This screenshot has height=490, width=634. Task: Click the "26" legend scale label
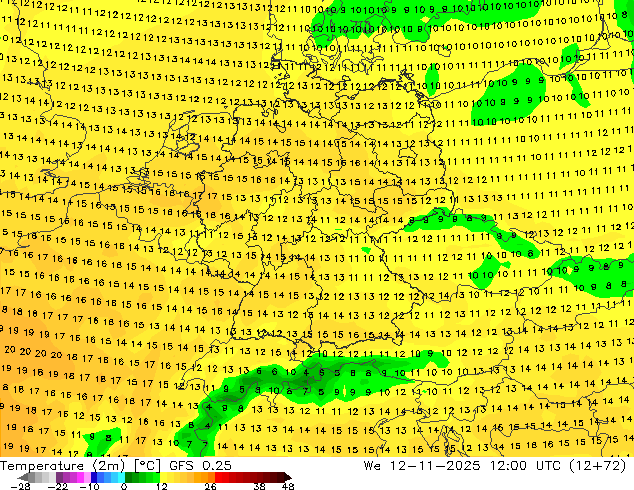pos(210,486)
